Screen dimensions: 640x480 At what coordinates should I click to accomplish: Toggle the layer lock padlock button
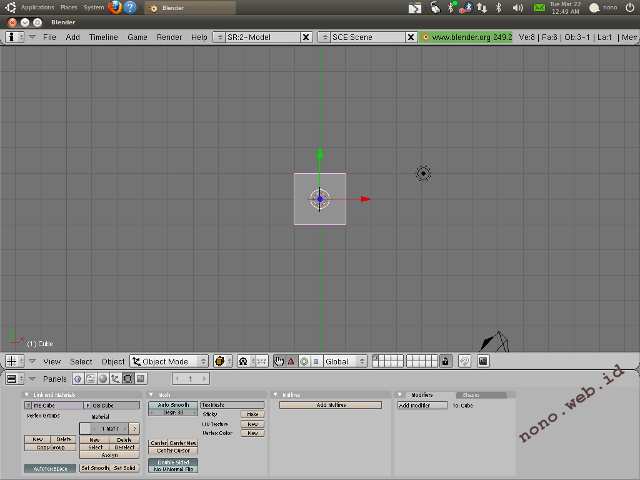click(445, 361)
